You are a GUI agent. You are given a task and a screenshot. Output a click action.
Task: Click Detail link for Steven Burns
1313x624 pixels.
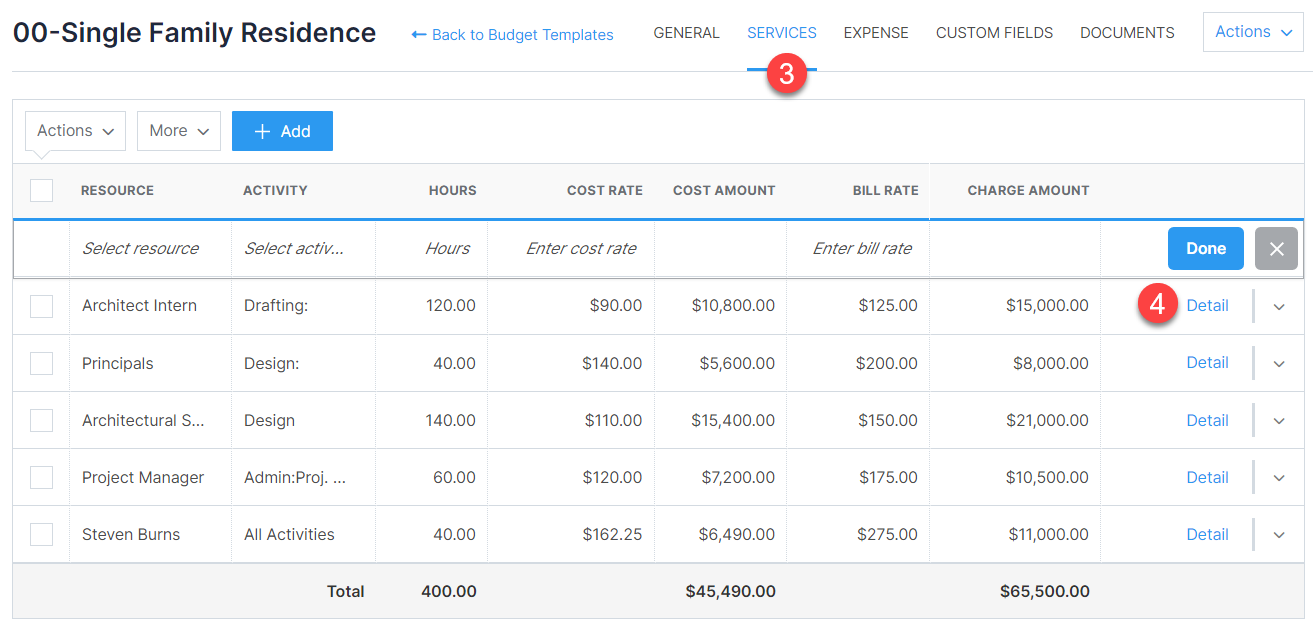(1207, 534)
